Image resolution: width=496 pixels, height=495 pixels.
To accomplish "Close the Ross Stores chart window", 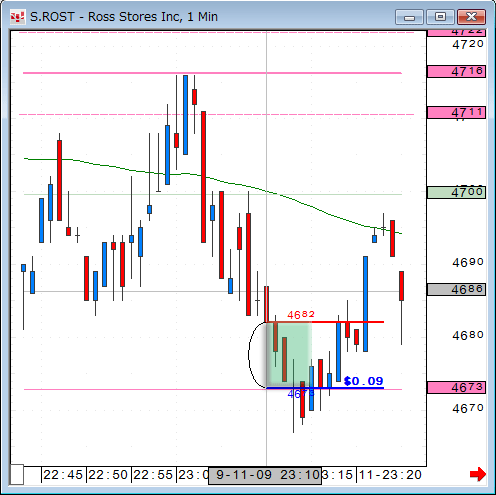I will coord(471,17).
